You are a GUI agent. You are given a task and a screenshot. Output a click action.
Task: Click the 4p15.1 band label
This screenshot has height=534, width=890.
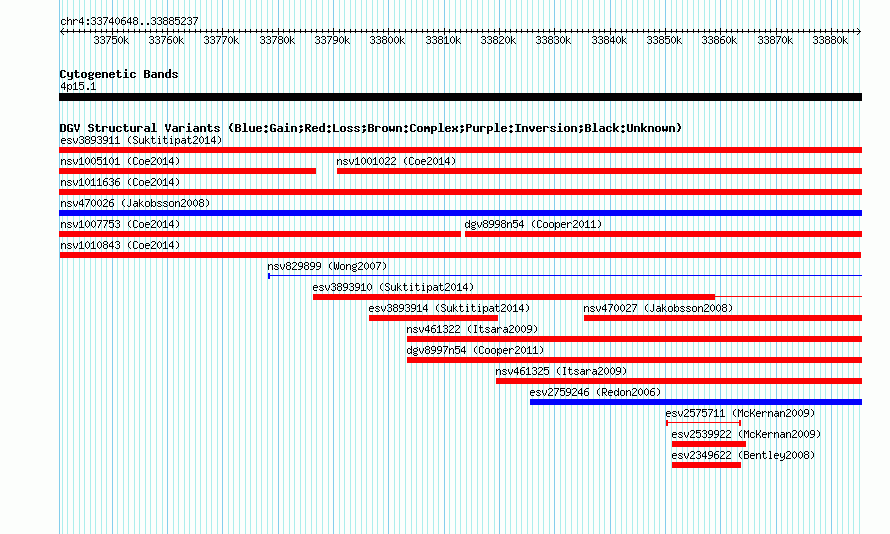78,86
